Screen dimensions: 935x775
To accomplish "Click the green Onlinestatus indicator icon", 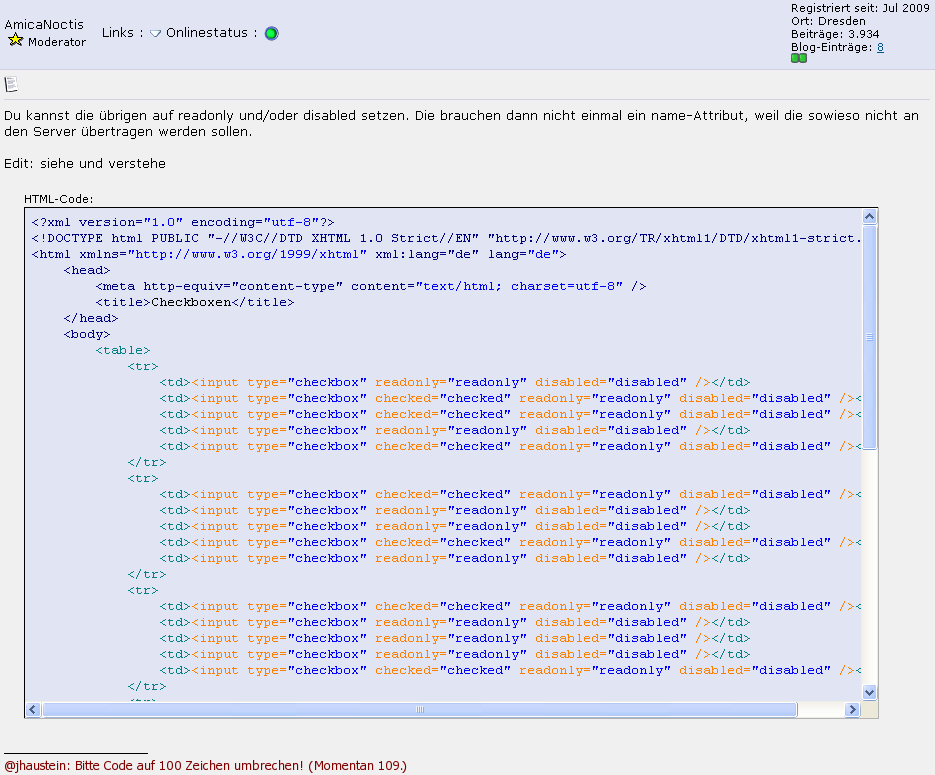I will click(272, 33).
